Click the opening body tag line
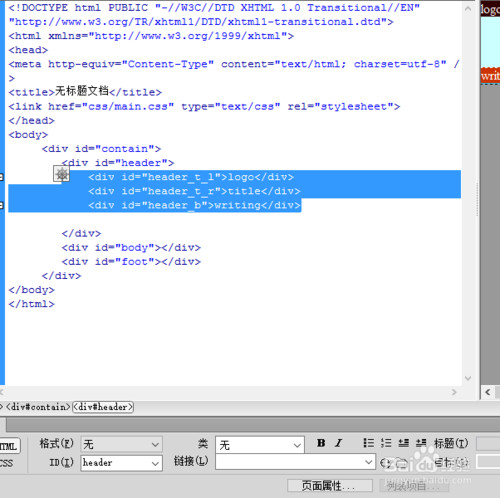Viewport: 500px width, 498px height. tap(28, 135)
